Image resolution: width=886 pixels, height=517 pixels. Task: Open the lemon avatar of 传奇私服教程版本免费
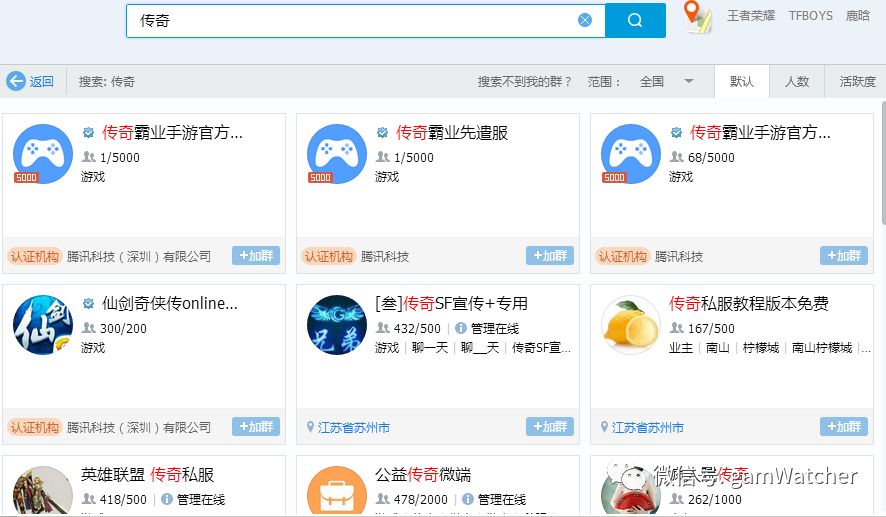[x=631, y=325]
